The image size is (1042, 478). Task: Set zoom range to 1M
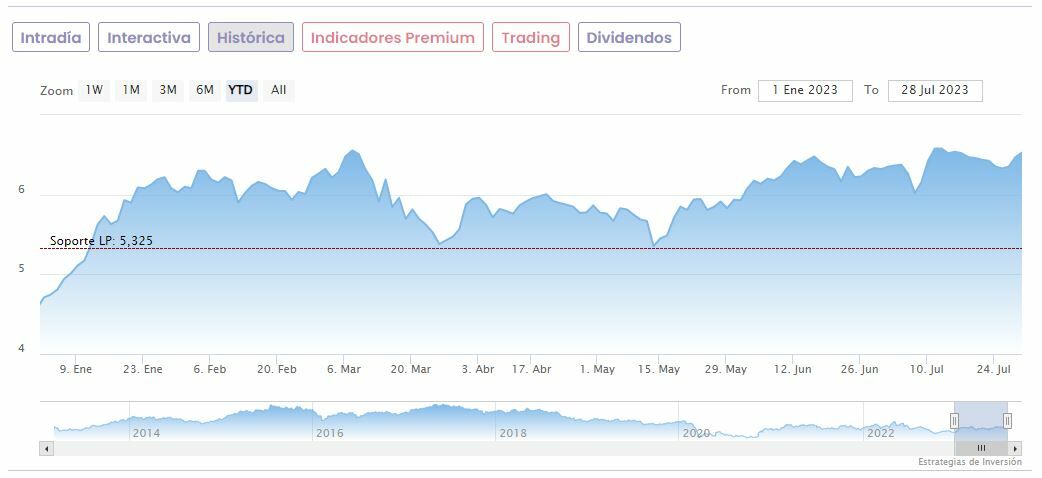131,90
